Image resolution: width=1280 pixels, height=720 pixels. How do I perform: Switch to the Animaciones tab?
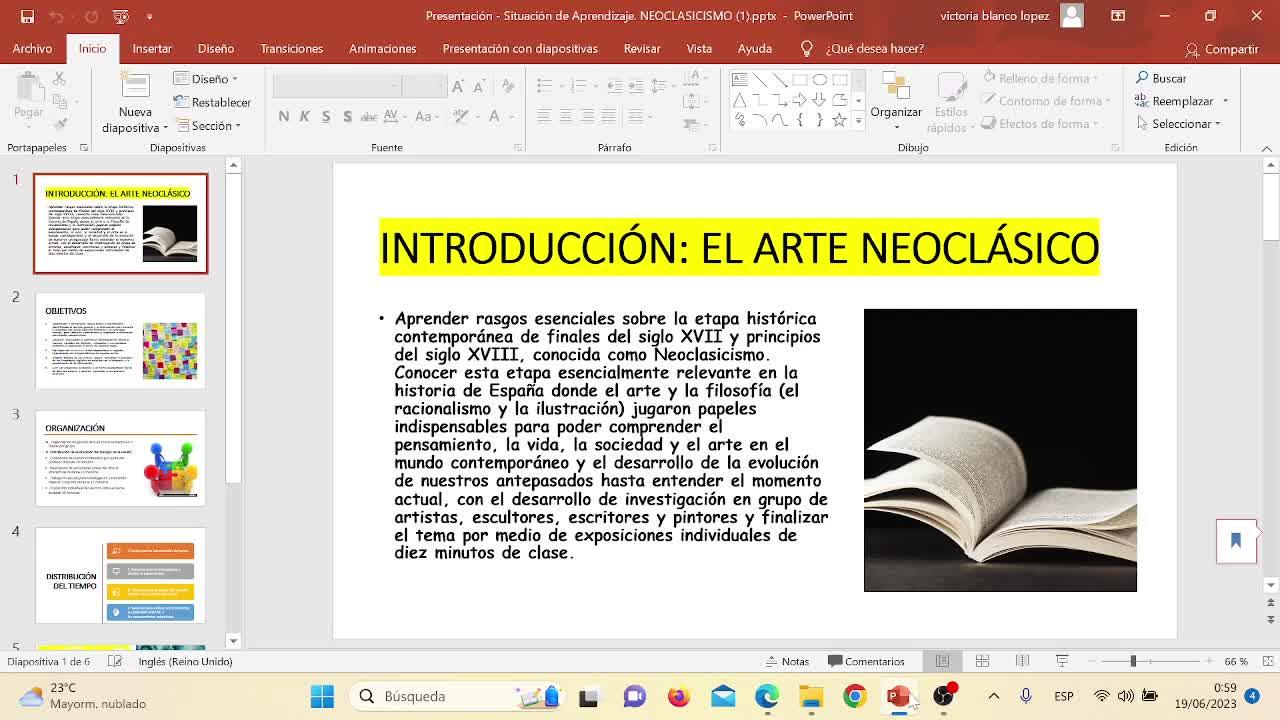382,48
